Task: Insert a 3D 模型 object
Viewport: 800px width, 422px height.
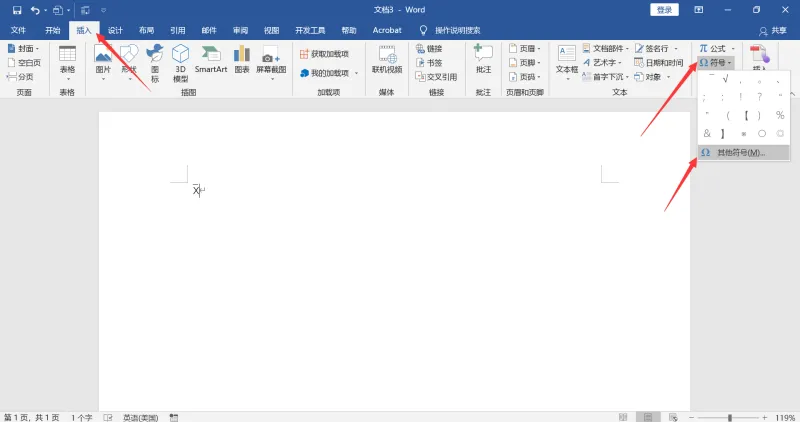Action: pyautogui.click(x=180, y=63)
